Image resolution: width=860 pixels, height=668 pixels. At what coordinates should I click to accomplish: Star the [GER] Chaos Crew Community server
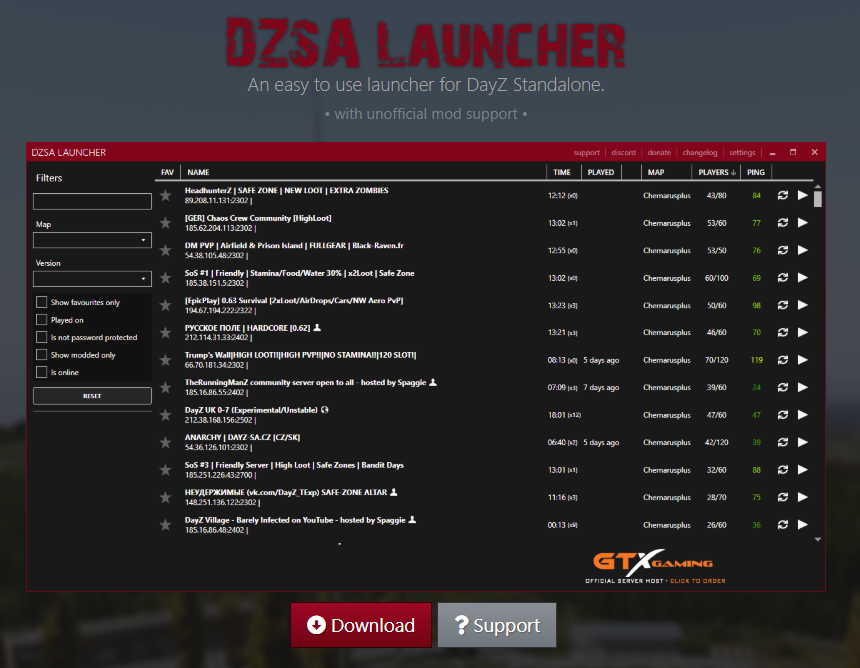[x=165, y=223]
